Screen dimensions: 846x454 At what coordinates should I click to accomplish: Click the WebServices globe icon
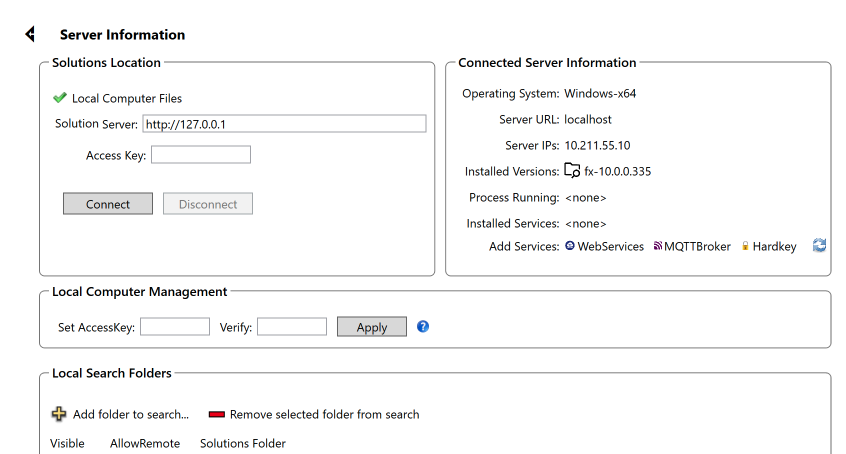coord(570,246)
